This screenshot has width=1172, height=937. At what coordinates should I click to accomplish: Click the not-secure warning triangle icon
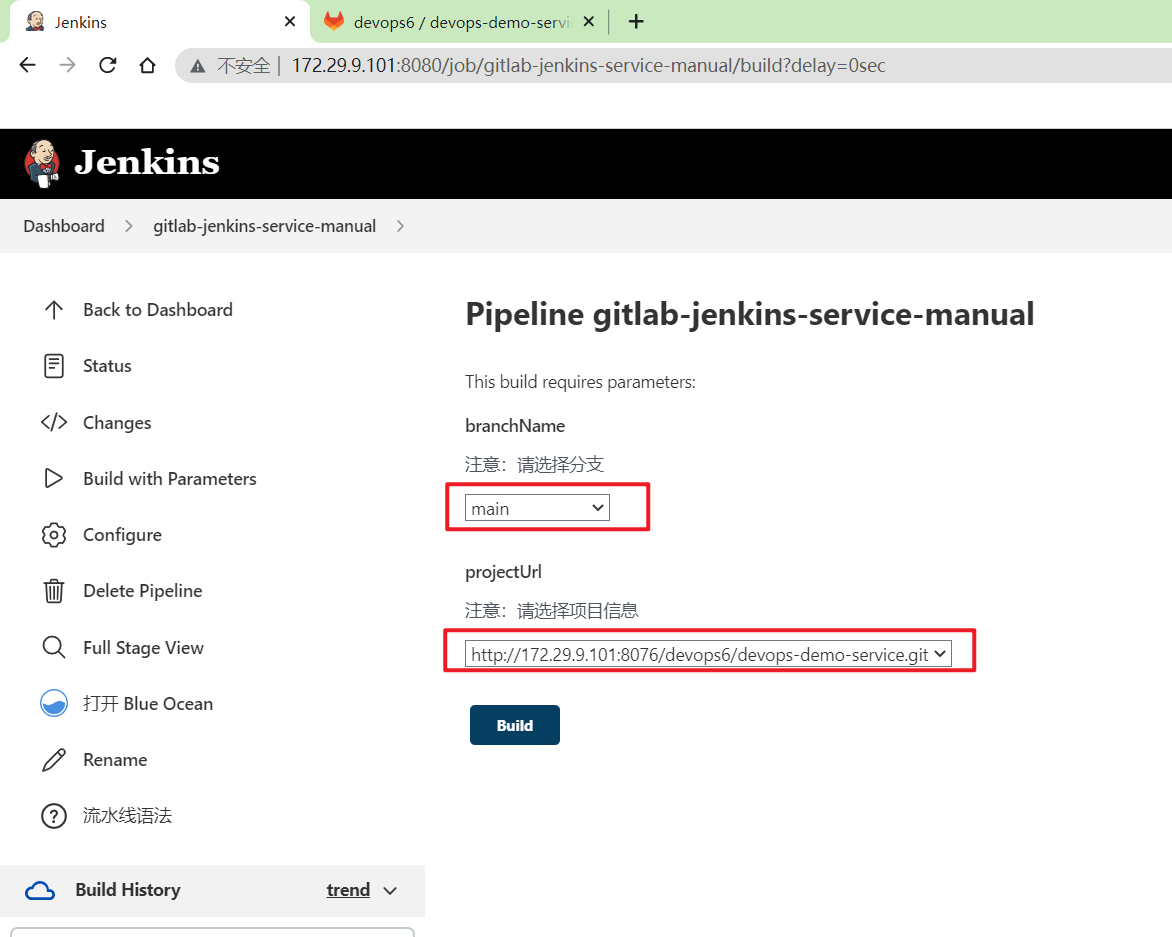197,67
